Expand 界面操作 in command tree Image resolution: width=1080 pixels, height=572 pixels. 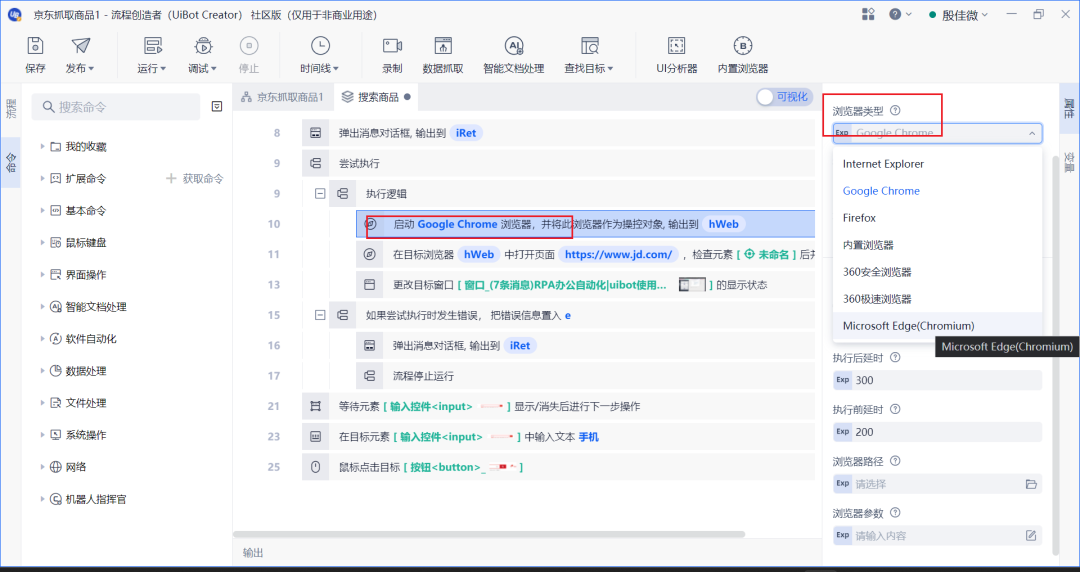point(42,274)
